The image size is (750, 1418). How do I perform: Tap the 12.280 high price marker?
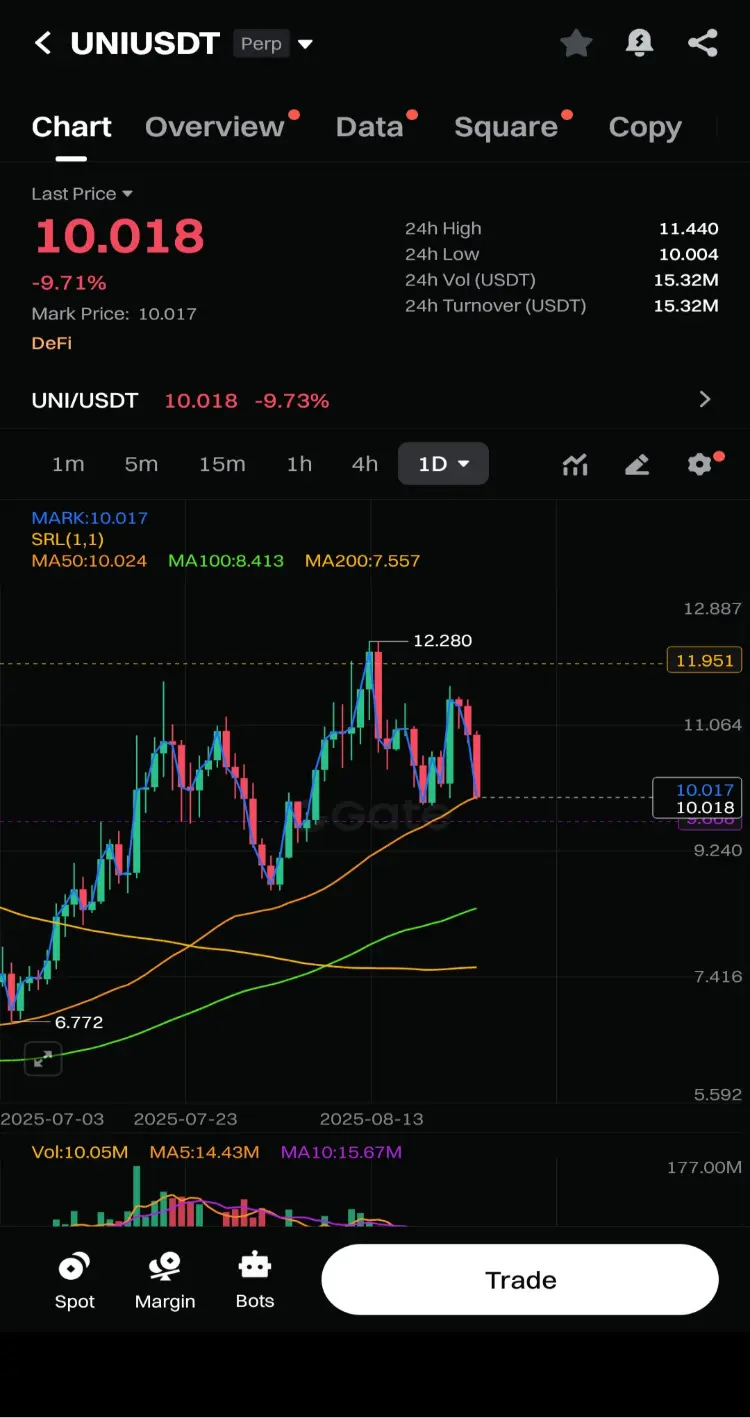click(x=442, y=640)
